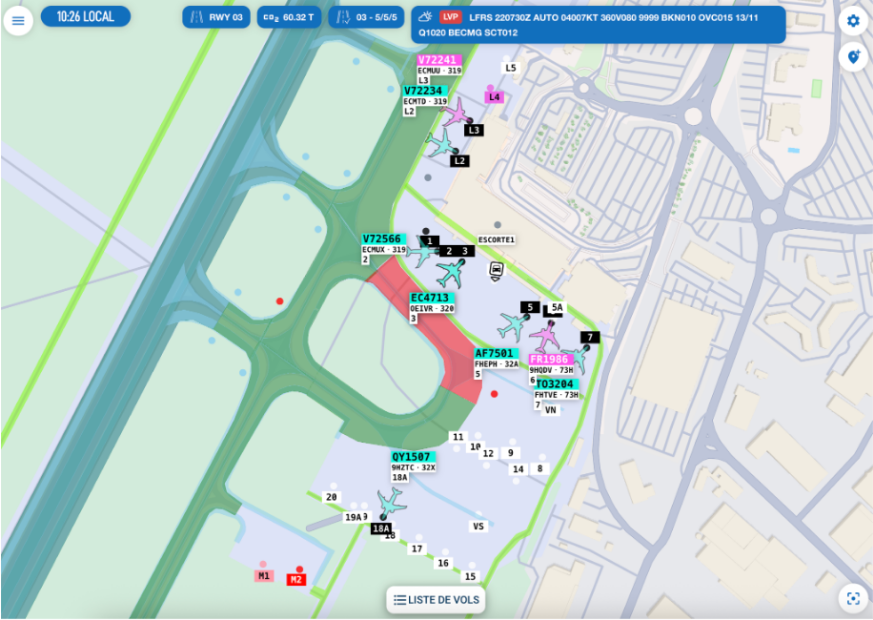This screenshot has width=873, height=620.
Task: Select the stand 5A label
Action: [557, 307]
